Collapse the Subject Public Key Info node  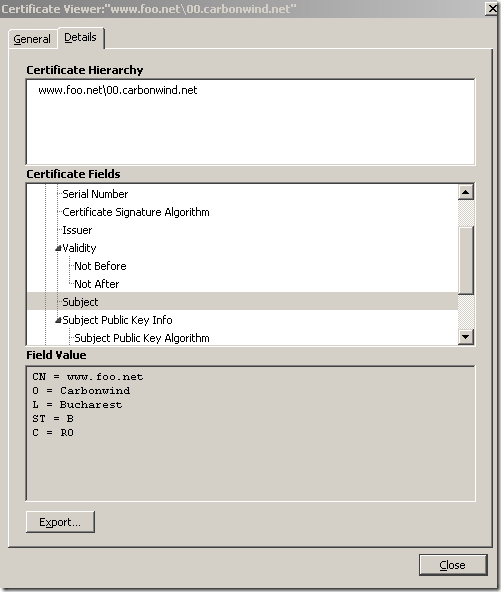coord(58,321)
